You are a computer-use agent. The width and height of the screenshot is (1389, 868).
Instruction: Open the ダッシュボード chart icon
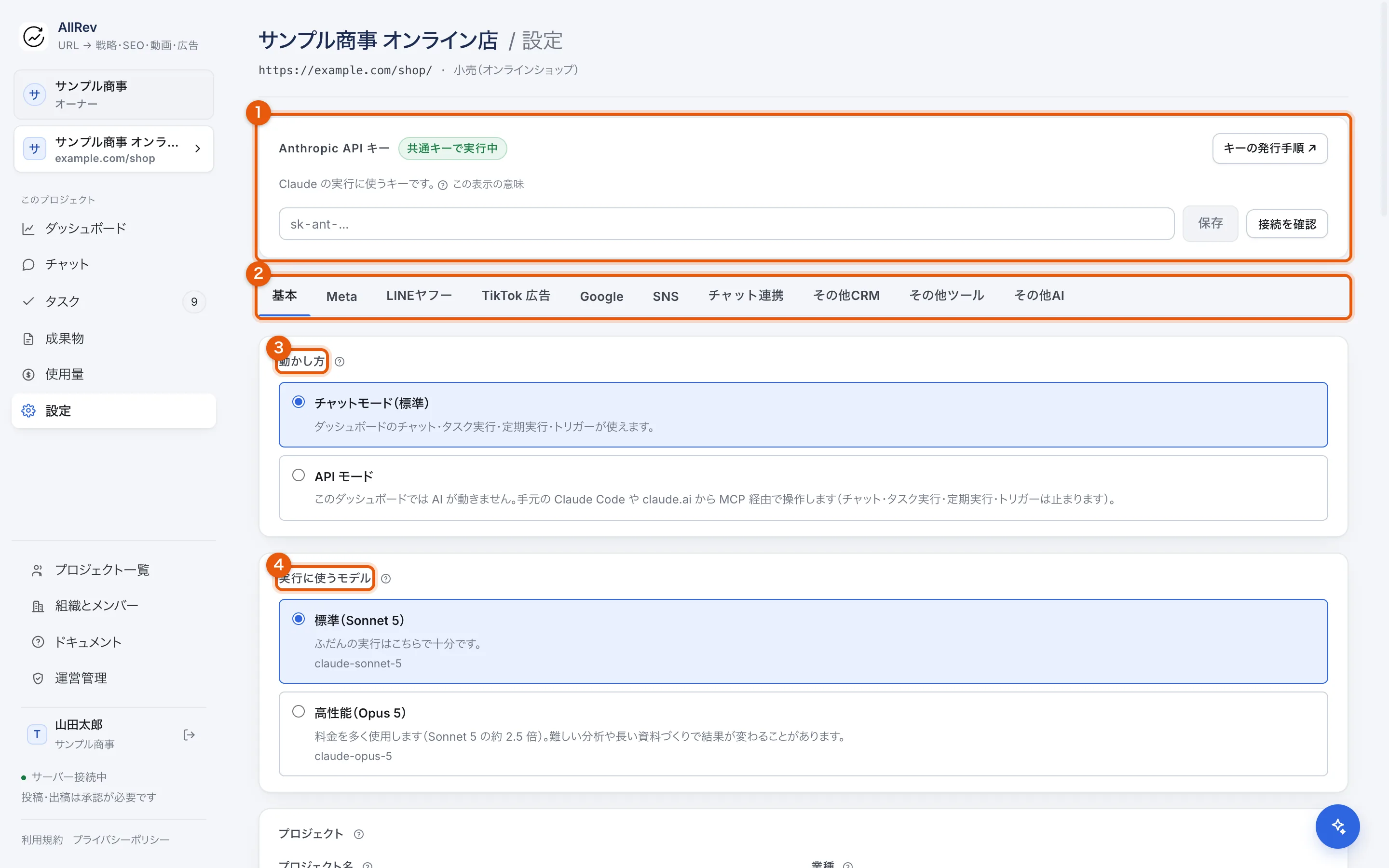click(x=28, y=229)
